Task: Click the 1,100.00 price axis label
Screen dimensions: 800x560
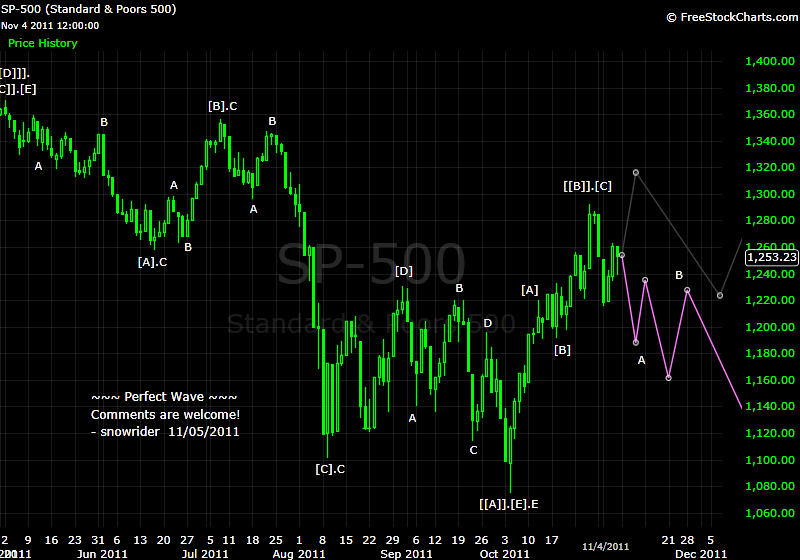Action: coord(770,460)
